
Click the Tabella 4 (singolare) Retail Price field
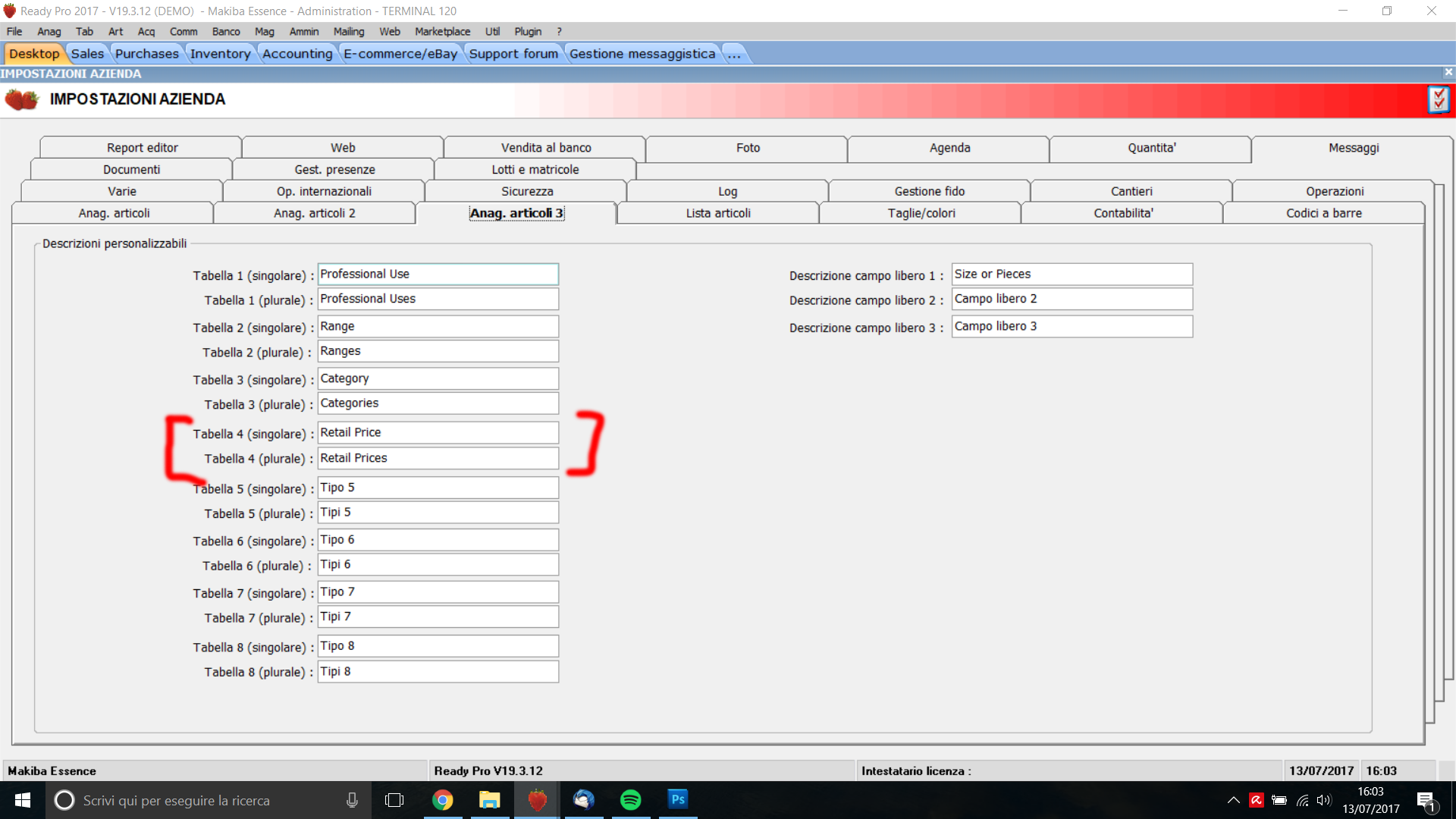pyautogui.click(x=438, y=432)
